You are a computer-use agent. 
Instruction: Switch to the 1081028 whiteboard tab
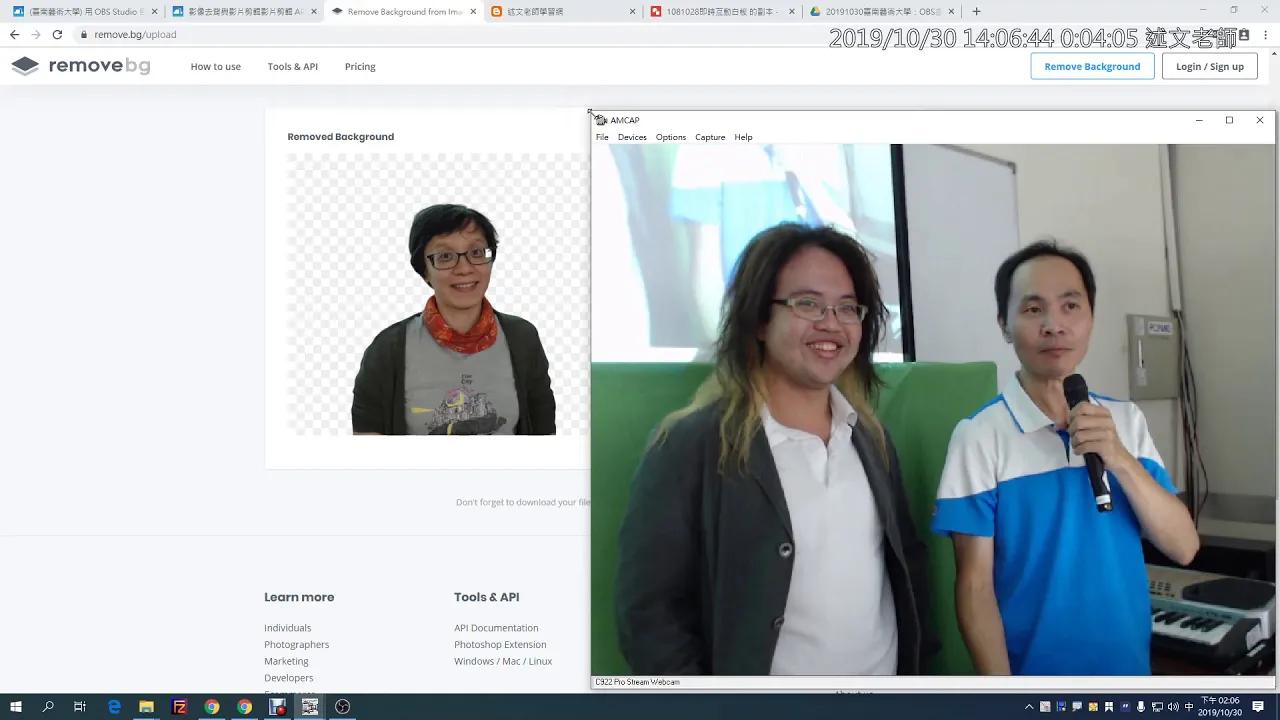tap(722, 12)
